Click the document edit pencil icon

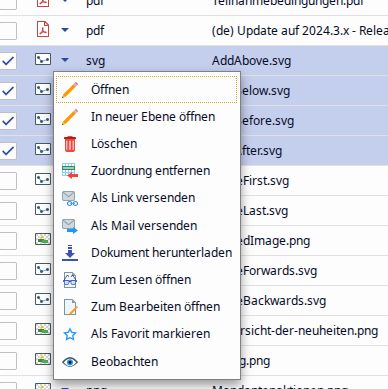coord(70,307)
